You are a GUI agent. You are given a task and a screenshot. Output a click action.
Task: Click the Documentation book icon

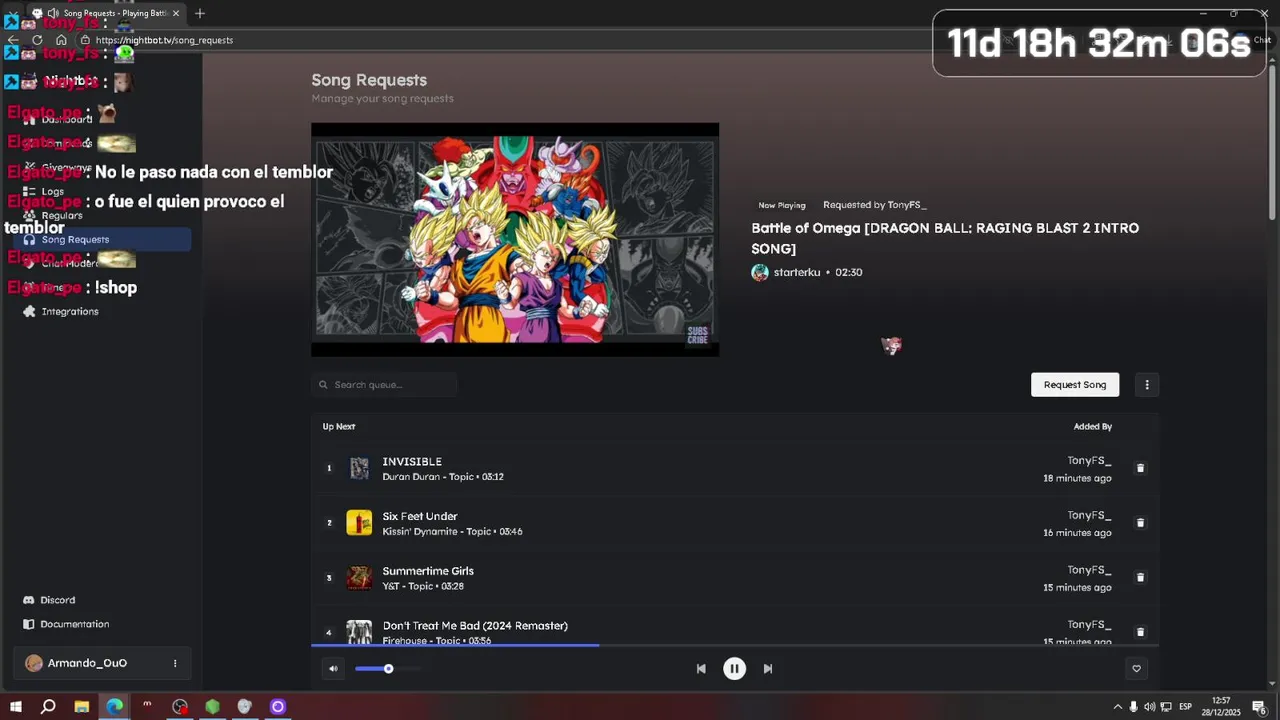pyautogui.click(x=29, y=624)
